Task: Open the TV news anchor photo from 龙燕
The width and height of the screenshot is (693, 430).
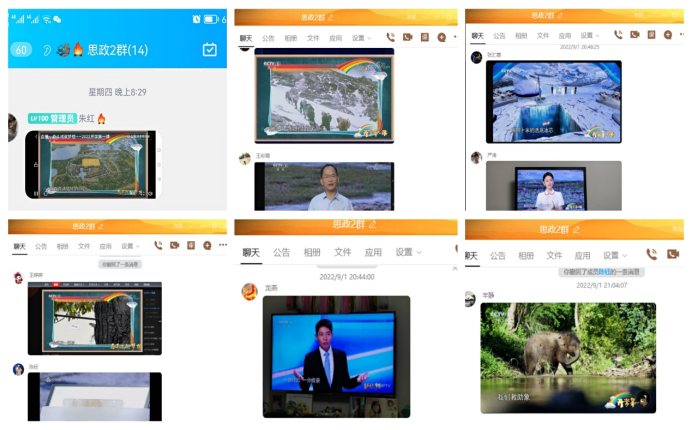Action: coord(336,355)
